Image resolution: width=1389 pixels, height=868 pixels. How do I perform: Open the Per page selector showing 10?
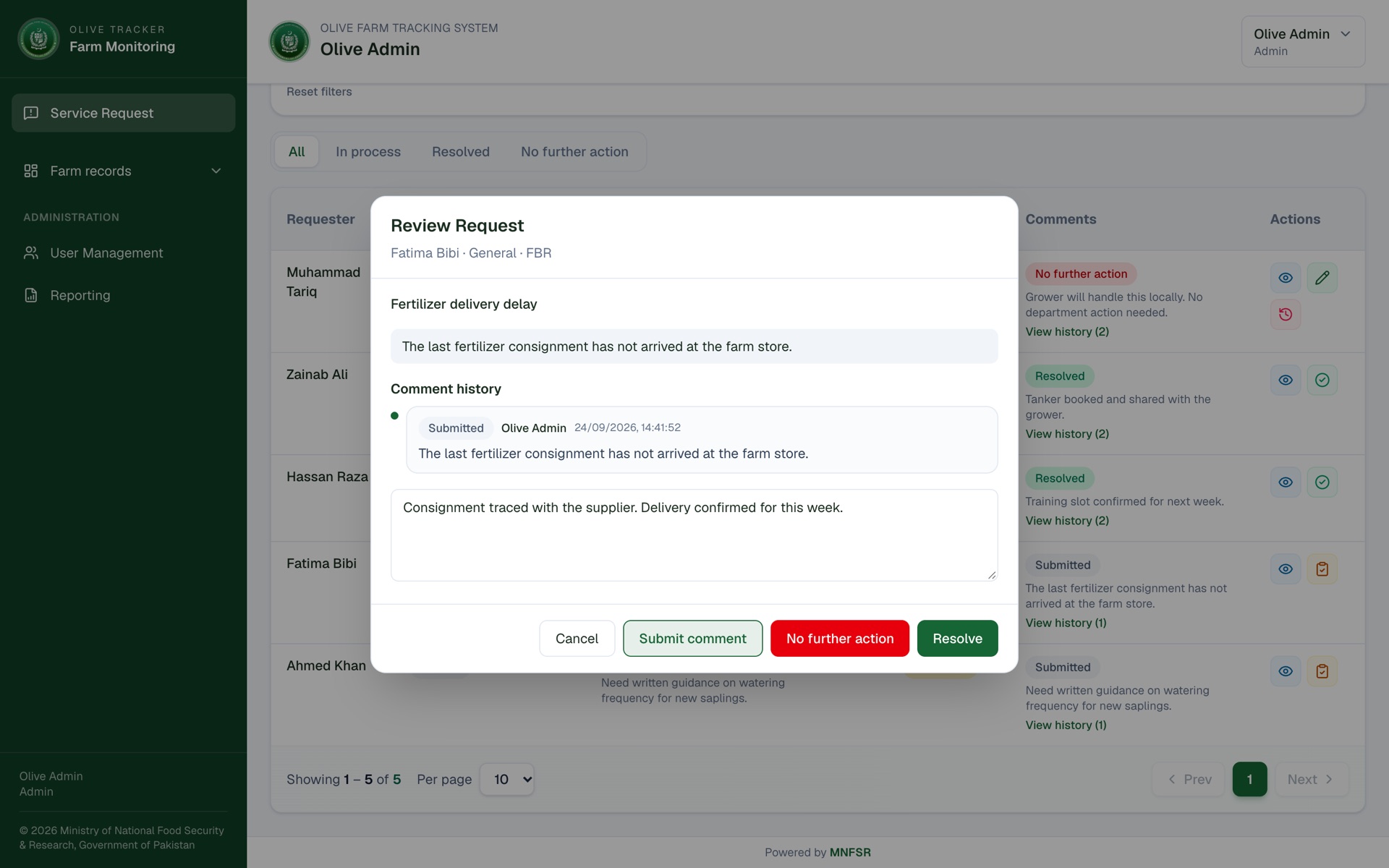coord(507,779)
